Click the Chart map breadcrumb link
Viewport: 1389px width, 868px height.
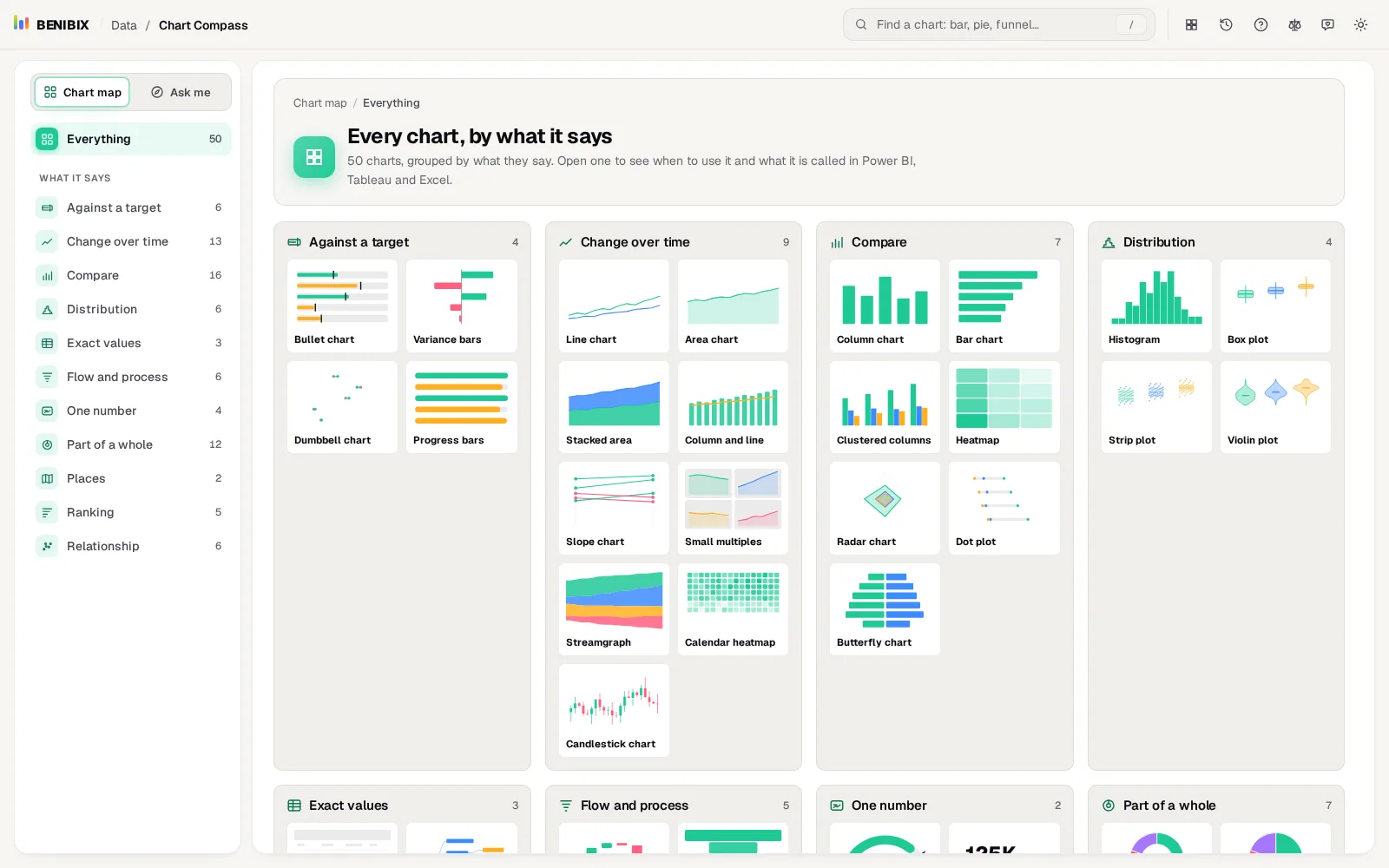pos(319,102)
